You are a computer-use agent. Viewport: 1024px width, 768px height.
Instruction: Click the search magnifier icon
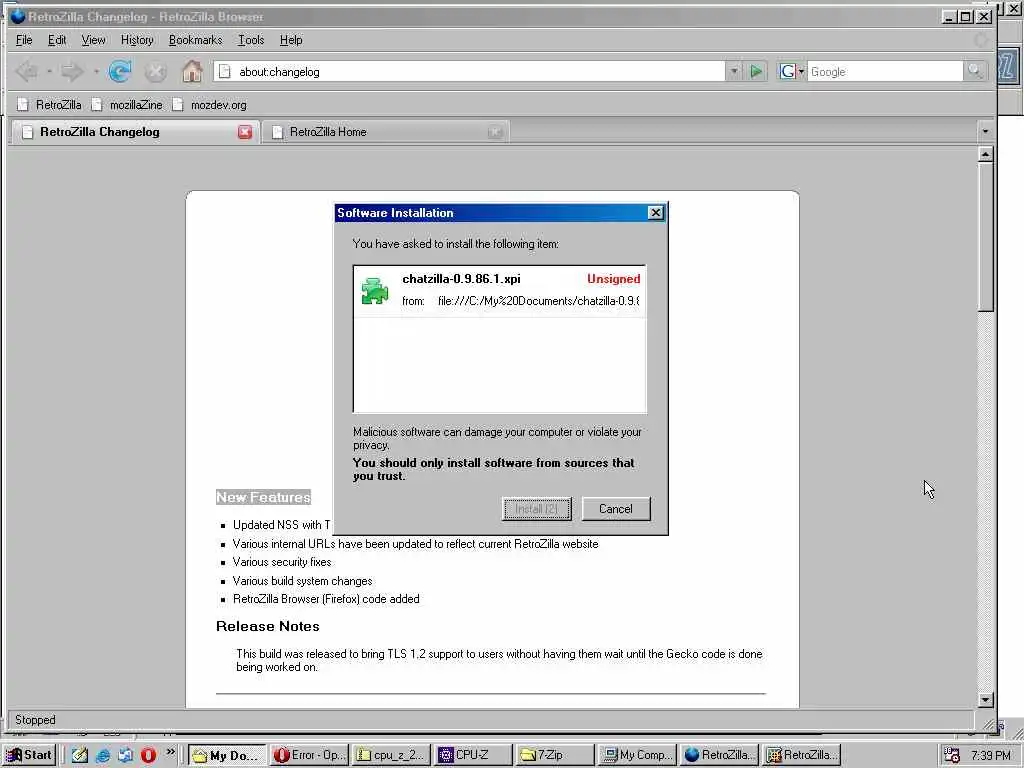click(x=975, y=71)
